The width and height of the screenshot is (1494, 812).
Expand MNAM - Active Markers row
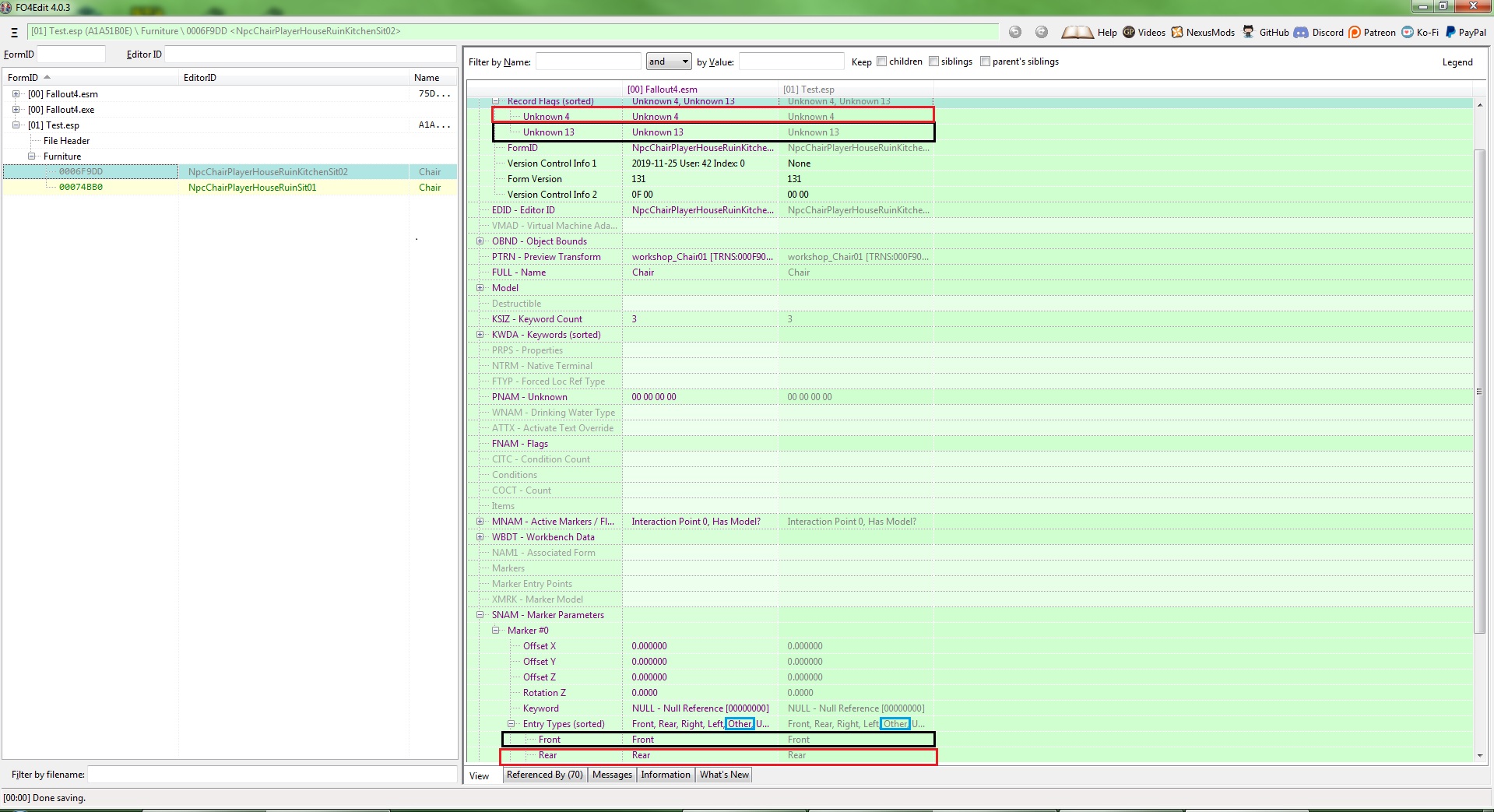coord(480,522)
